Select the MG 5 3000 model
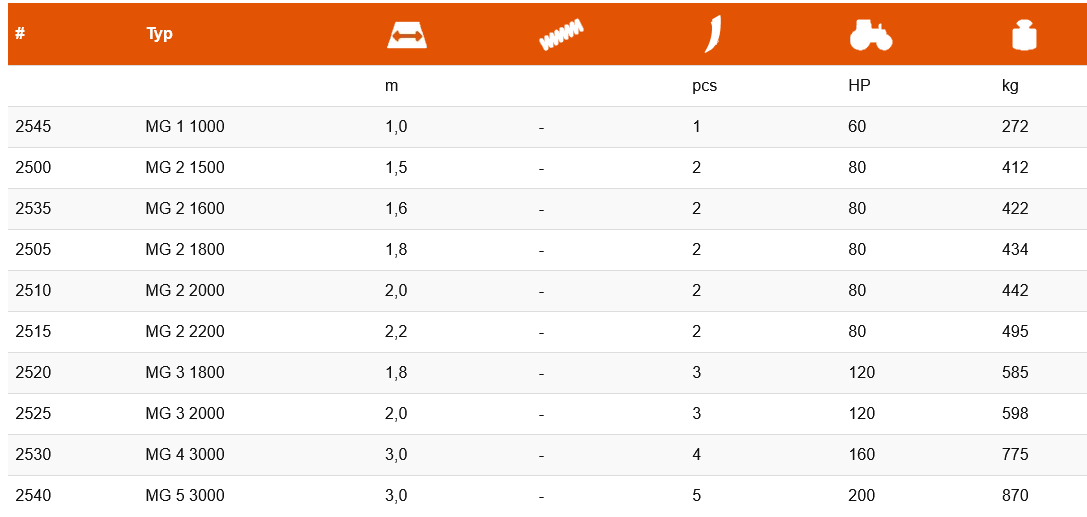Image resolution: width=1087 pixels, height=517 pixels. [185, 496]
